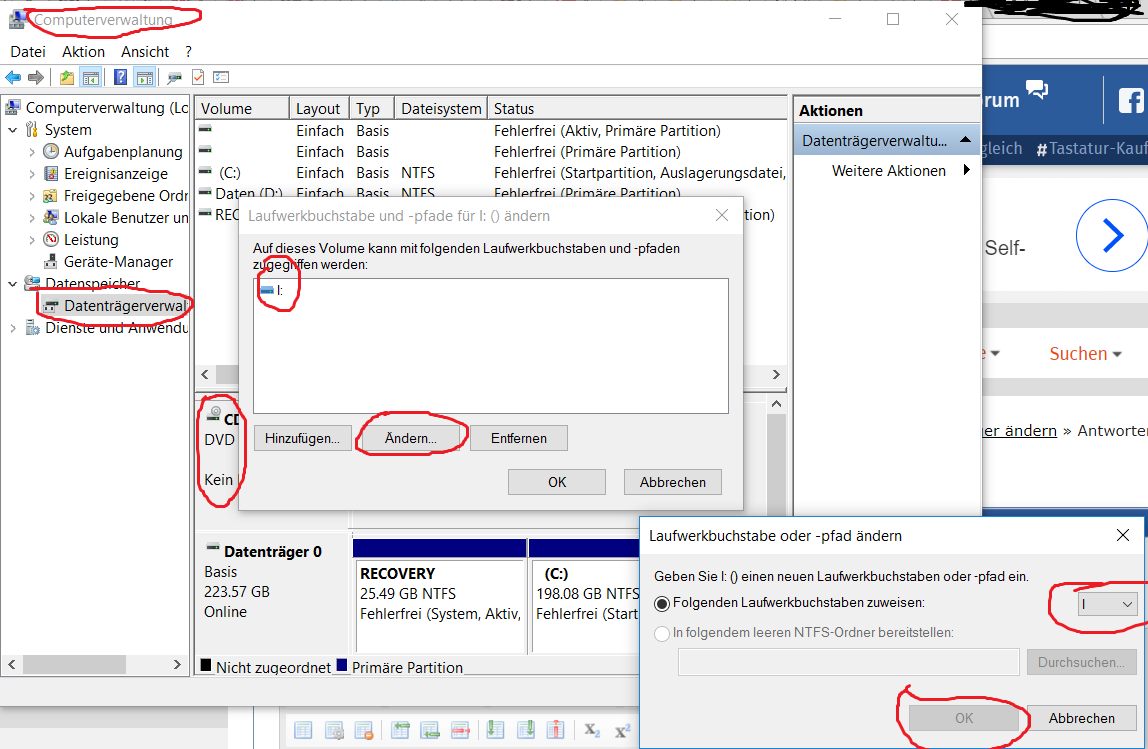Viewport: 1148px width, 749px height.
Task: Click the Status column header
Action: [x=637, y=108]
